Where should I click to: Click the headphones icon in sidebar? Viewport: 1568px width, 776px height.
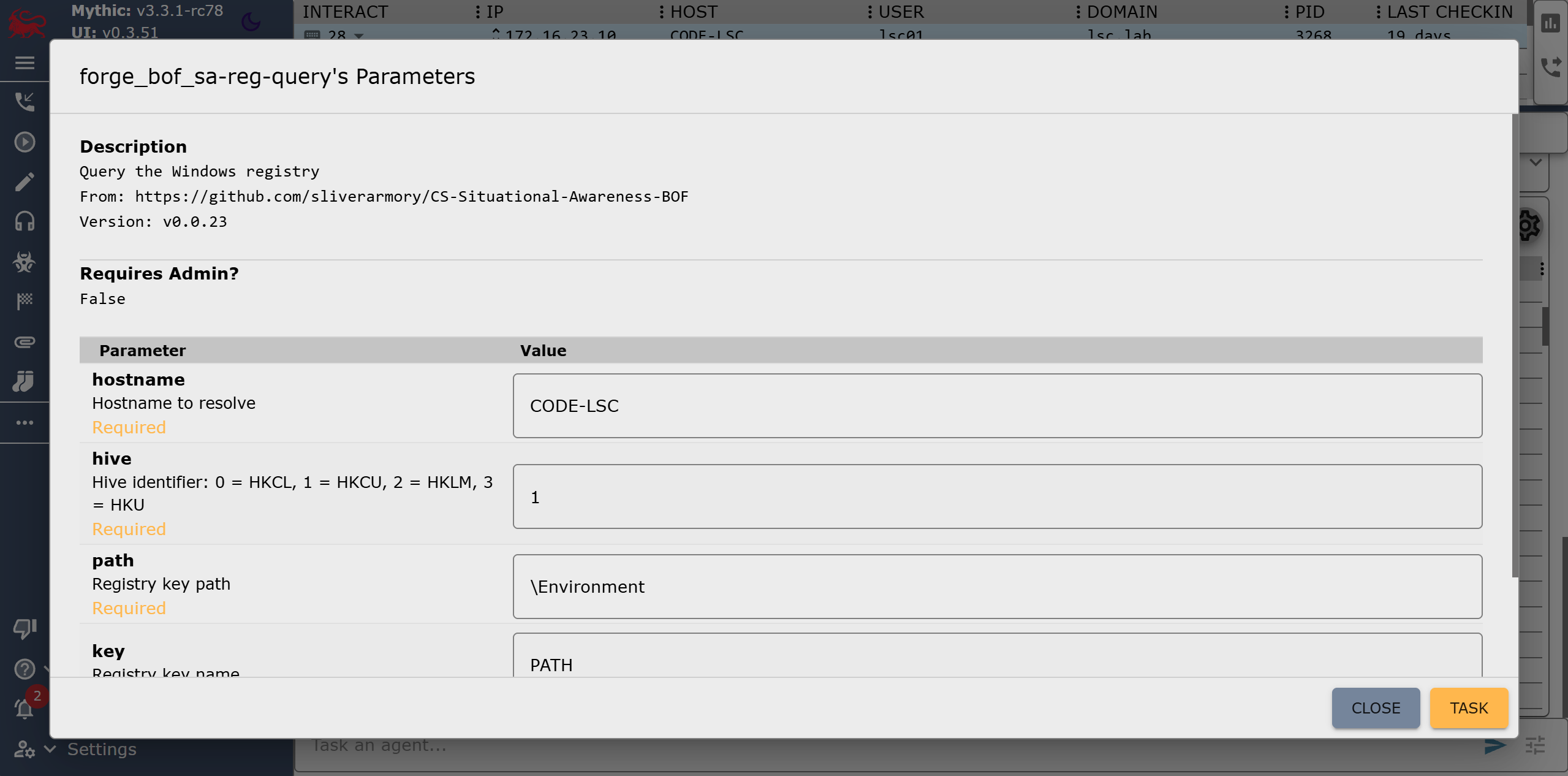point(25,221)
